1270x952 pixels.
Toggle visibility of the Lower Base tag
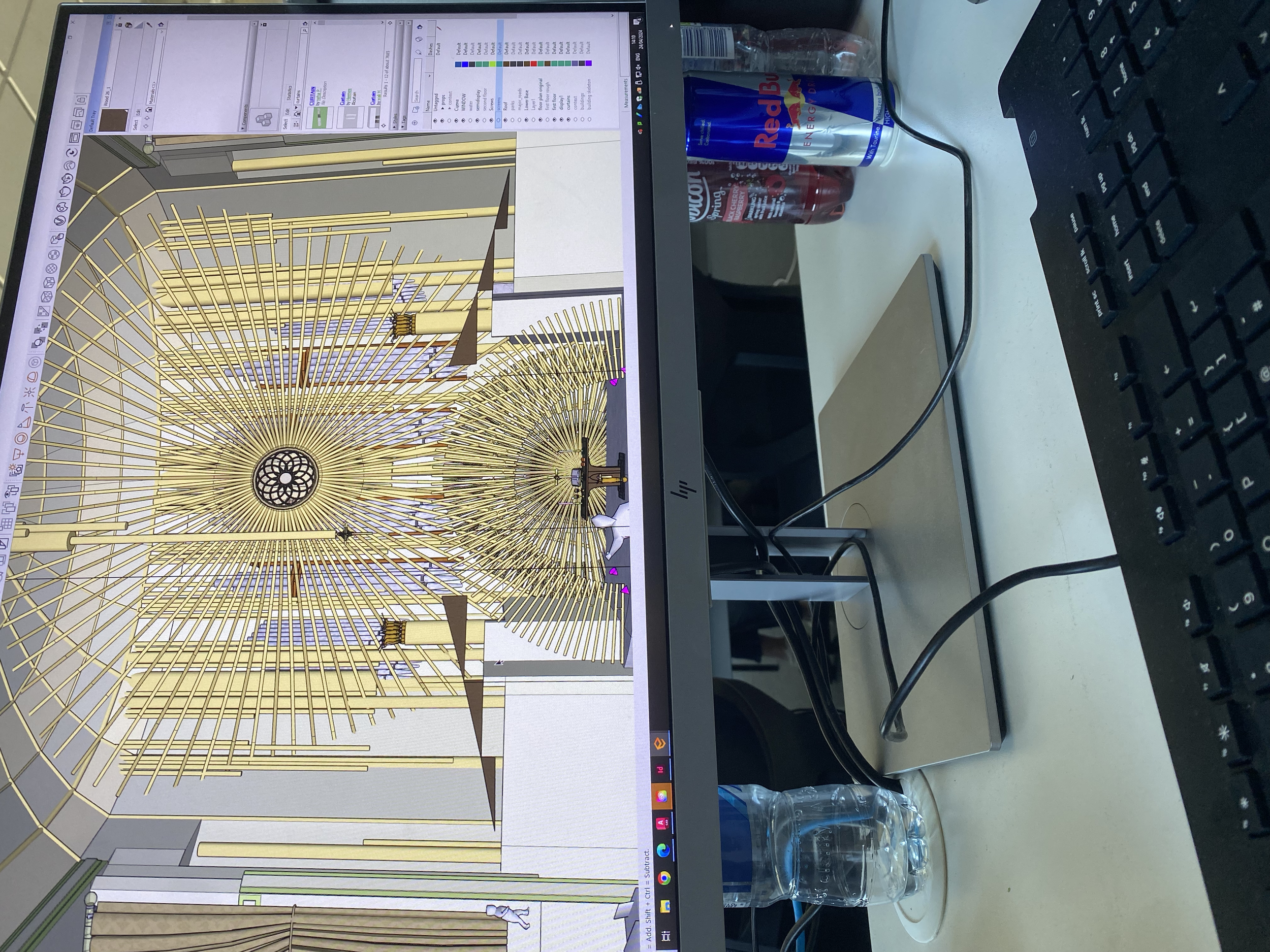[525, 120]
